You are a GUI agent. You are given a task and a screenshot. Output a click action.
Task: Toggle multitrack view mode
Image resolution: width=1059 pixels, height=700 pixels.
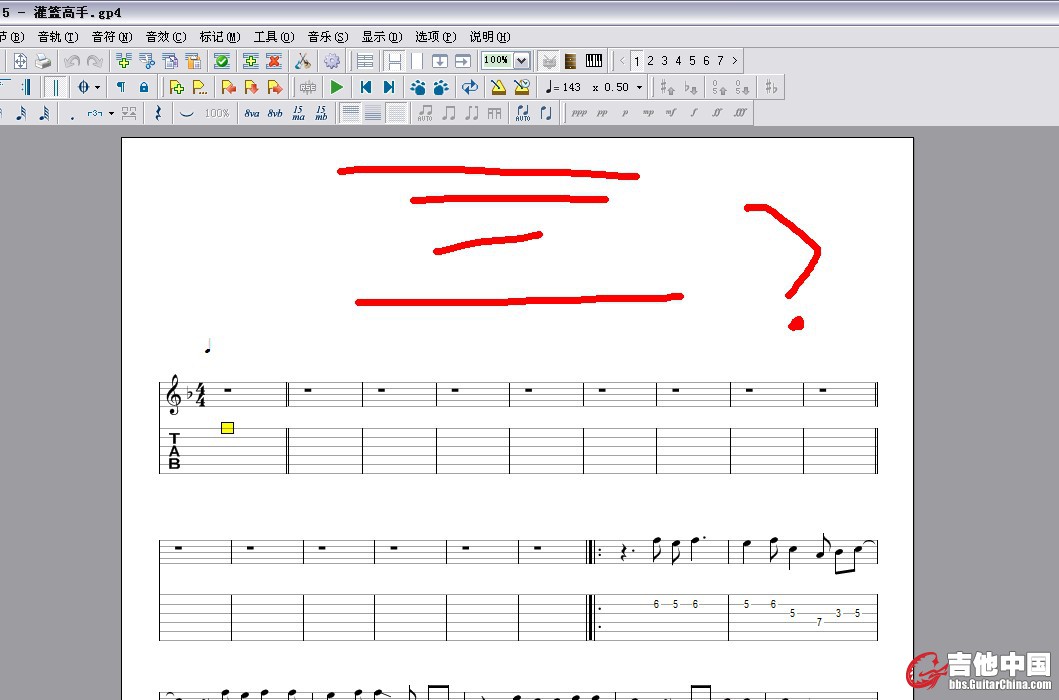point(366,61)
